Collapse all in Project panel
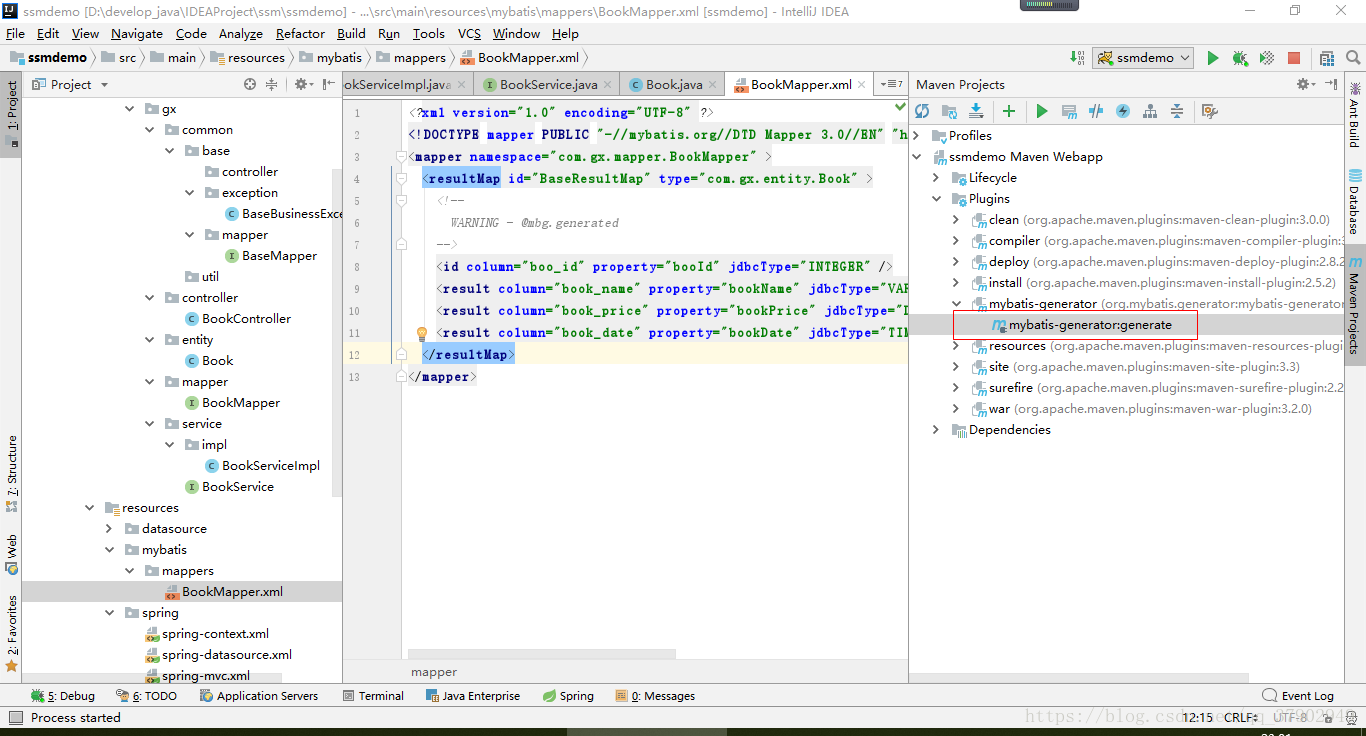 [271, 85]
